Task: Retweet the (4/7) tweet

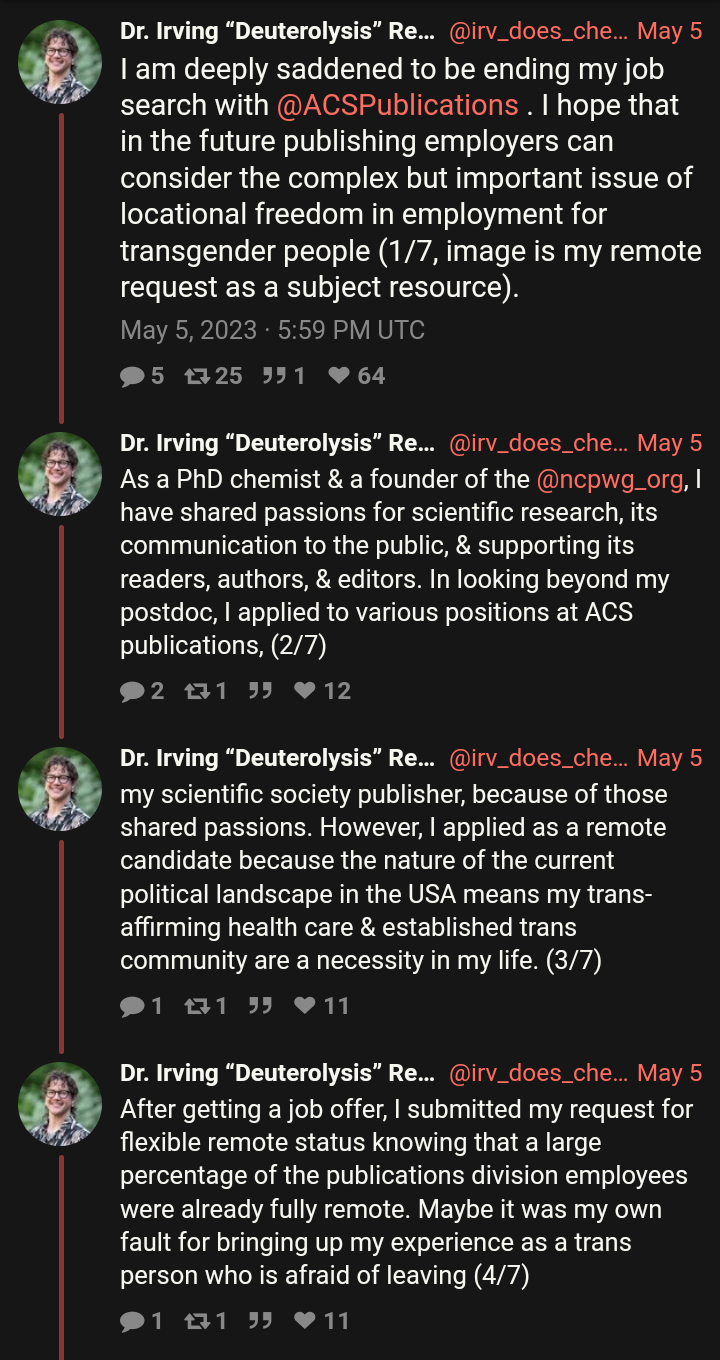Action: click(196, 1321)
